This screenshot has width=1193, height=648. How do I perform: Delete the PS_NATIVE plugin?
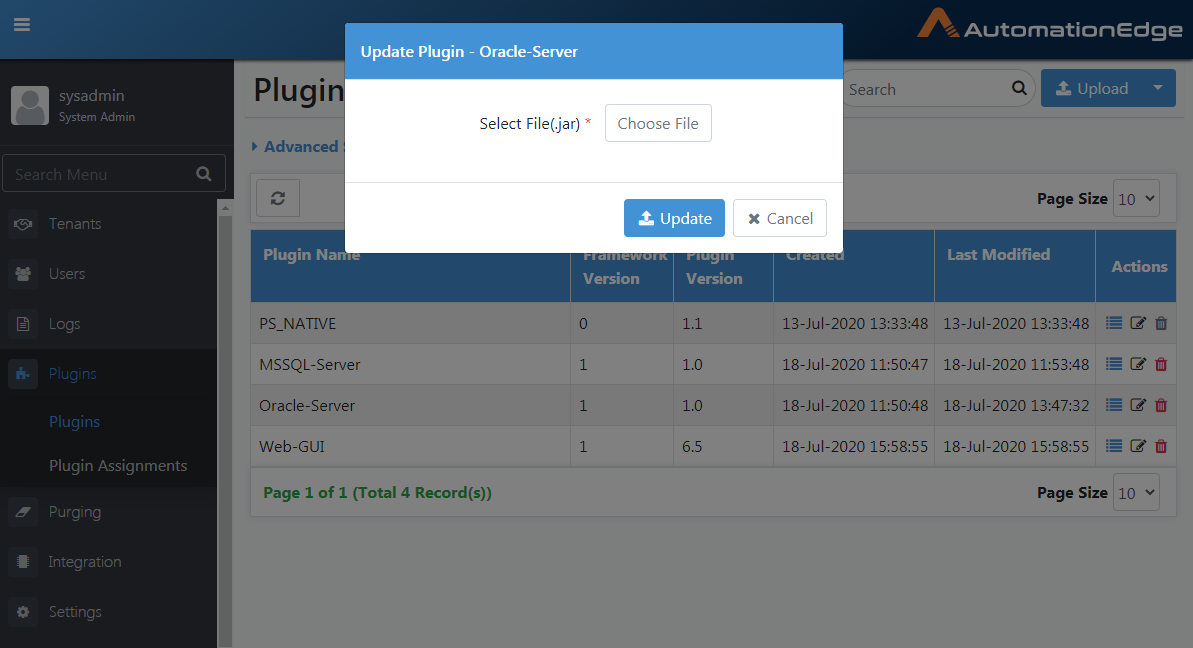(x=1161, y=323)
